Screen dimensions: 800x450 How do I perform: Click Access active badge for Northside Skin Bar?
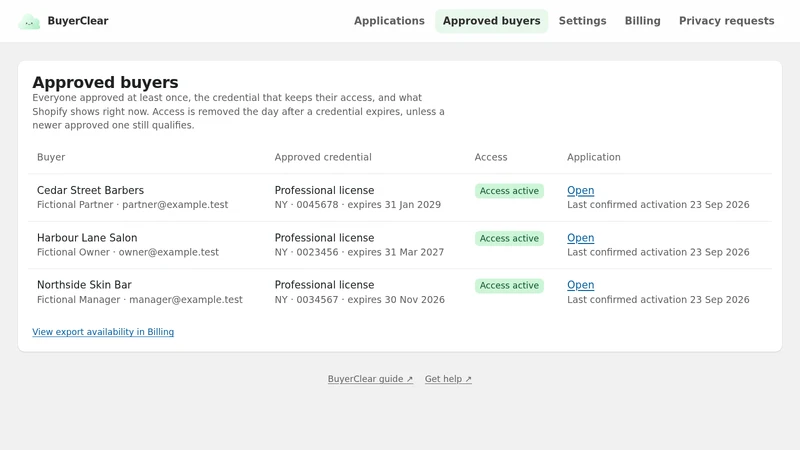(x=509, y=285)
